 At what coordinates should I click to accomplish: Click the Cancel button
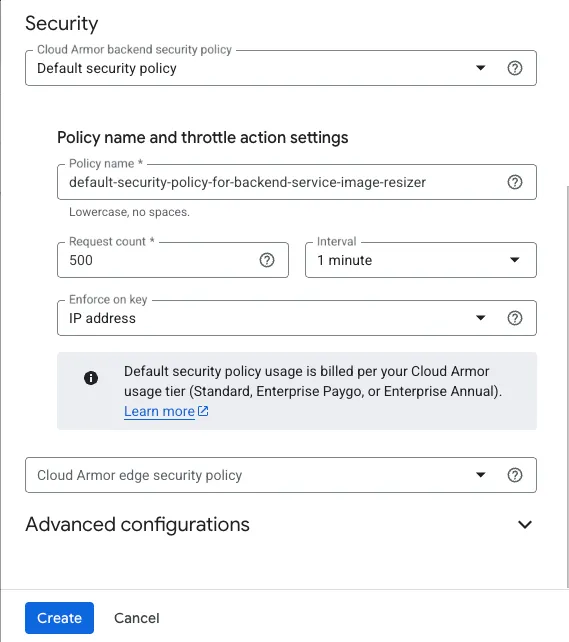tap(137, 618)
